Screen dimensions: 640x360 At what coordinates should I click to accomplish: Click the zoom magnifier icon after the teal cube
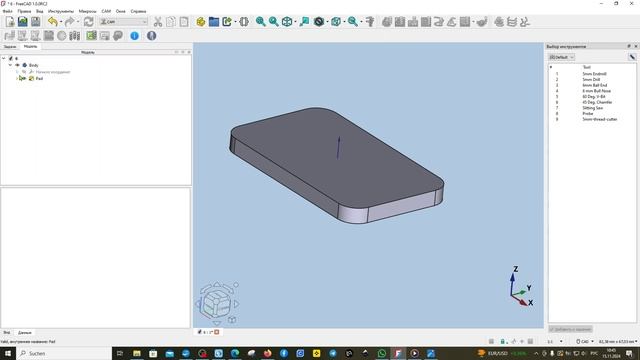click(353, 22)
